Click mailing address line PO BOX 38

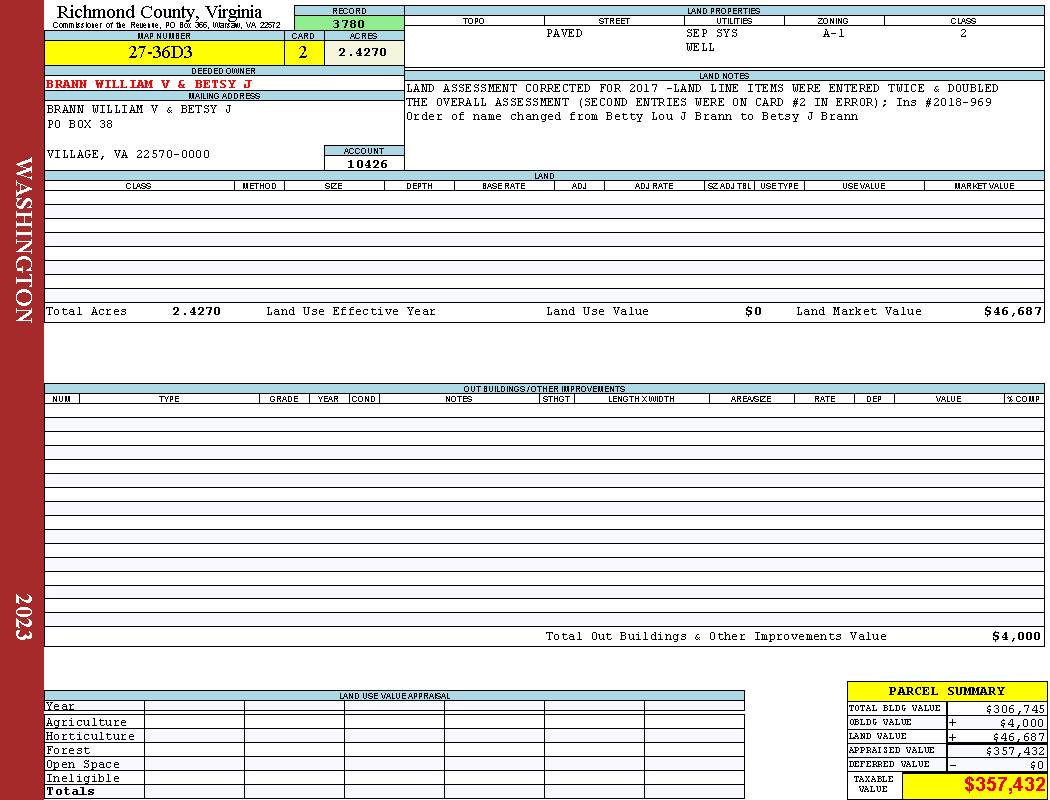tap(80, 125)
